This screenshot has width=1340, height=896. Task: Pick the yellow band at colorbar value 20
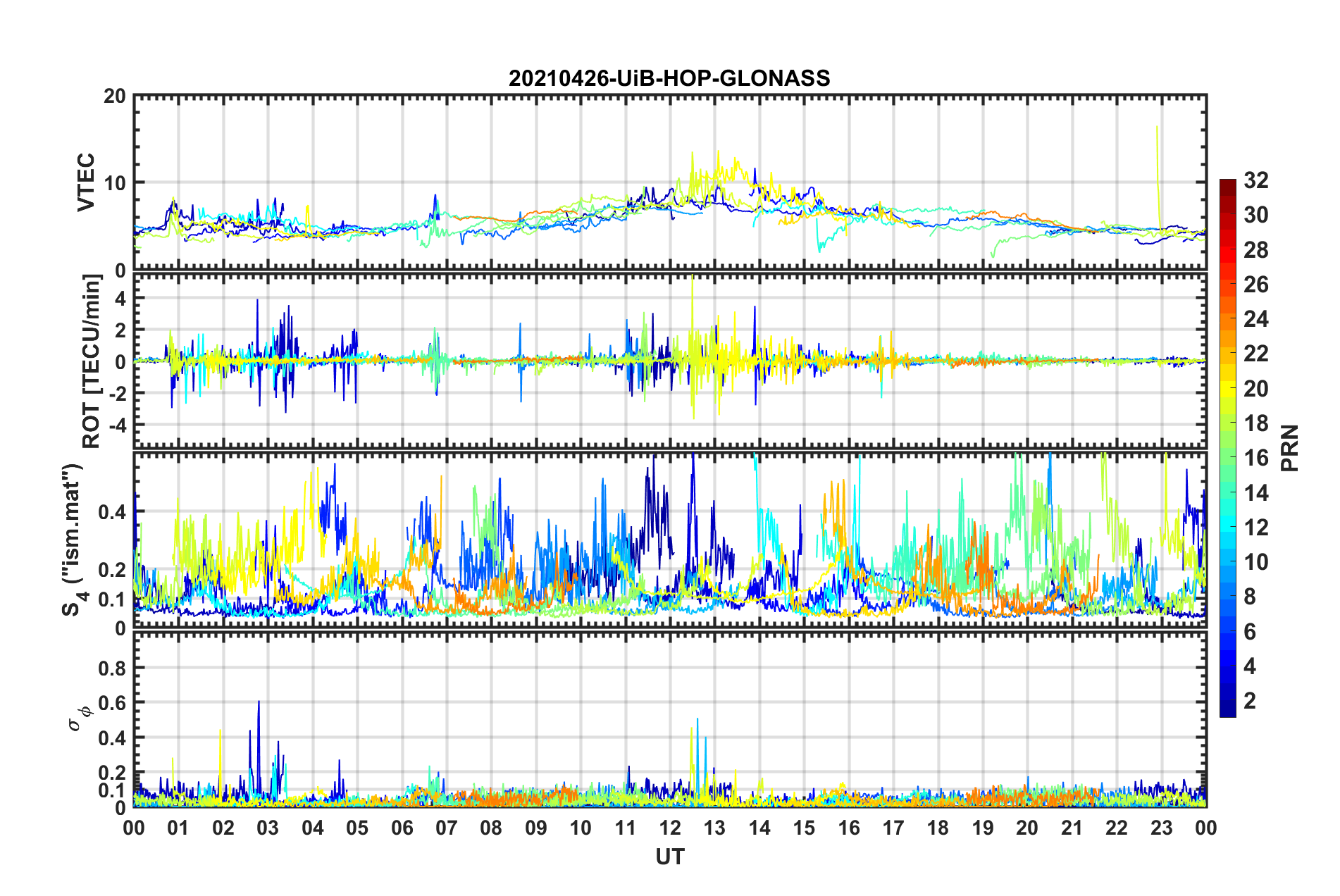coord(1227,389)
